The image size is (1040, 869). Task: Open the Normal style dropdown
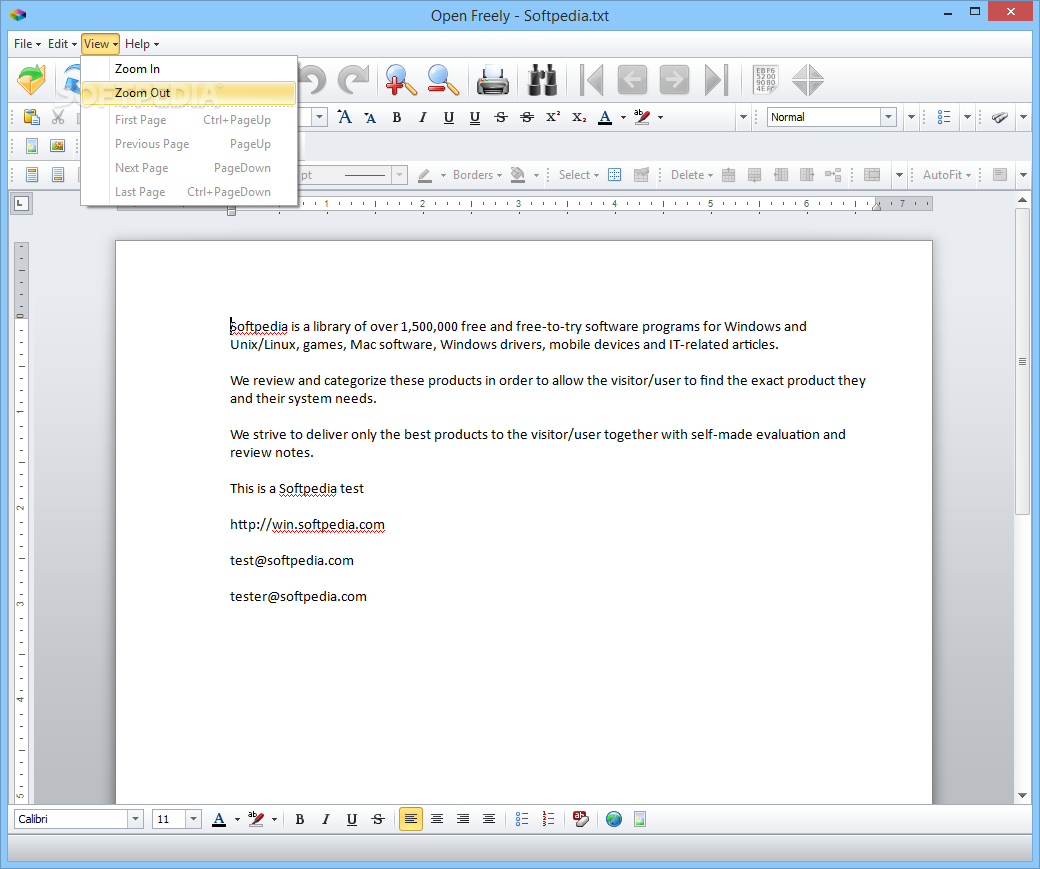889,117
